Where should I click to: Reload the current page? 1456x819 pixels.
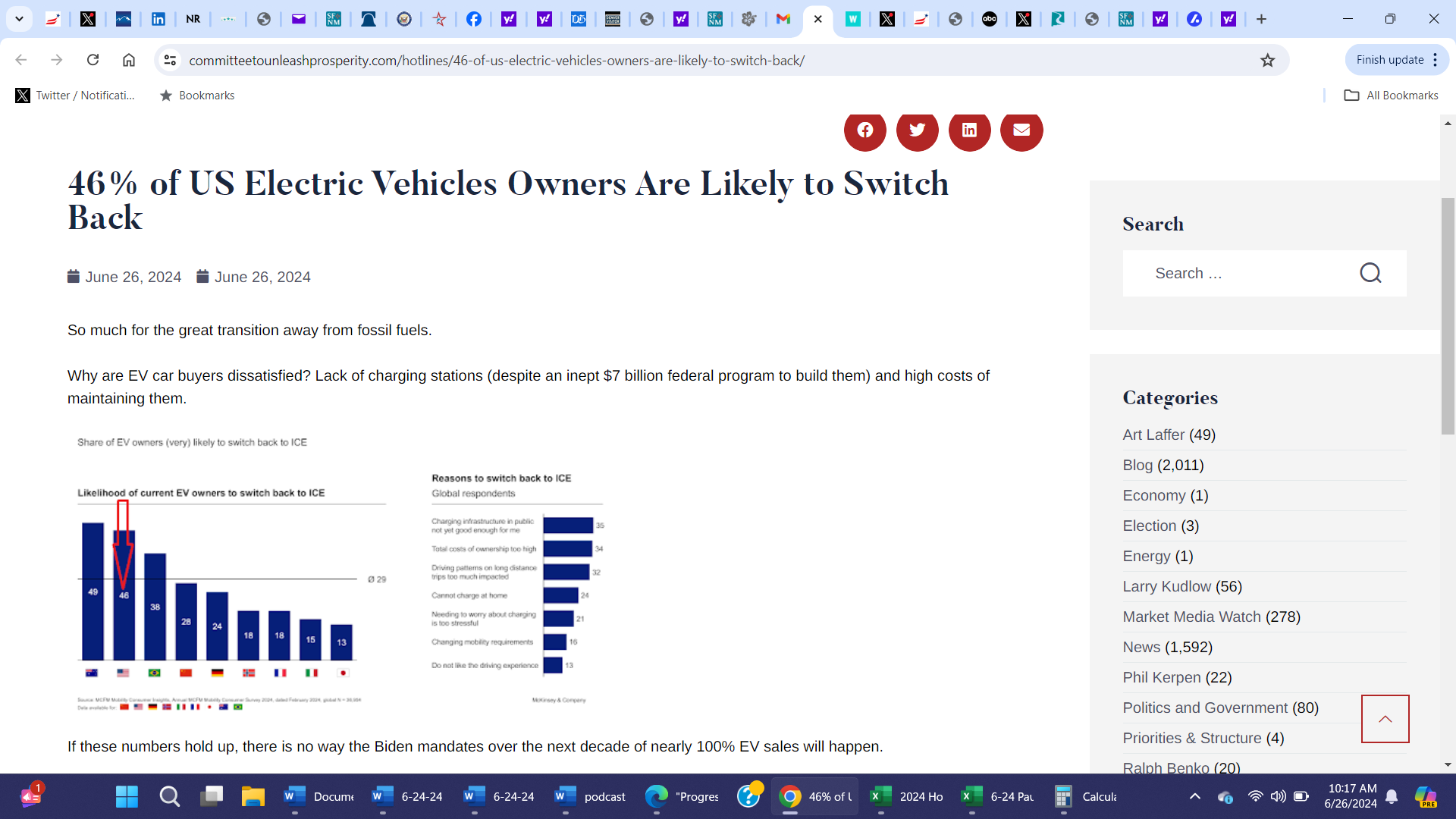(93, 60)
